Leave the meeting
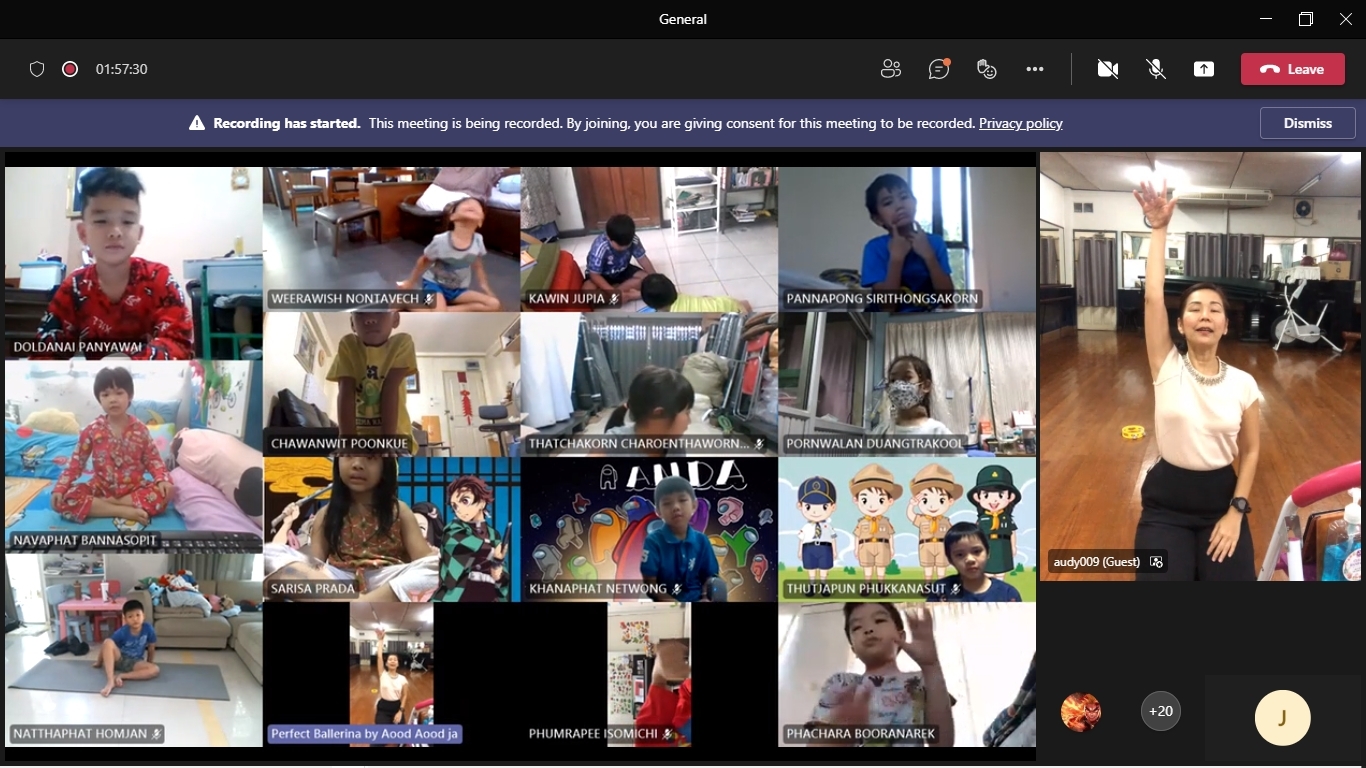This screenshot has height=768, width=1366. (1292, 69)
